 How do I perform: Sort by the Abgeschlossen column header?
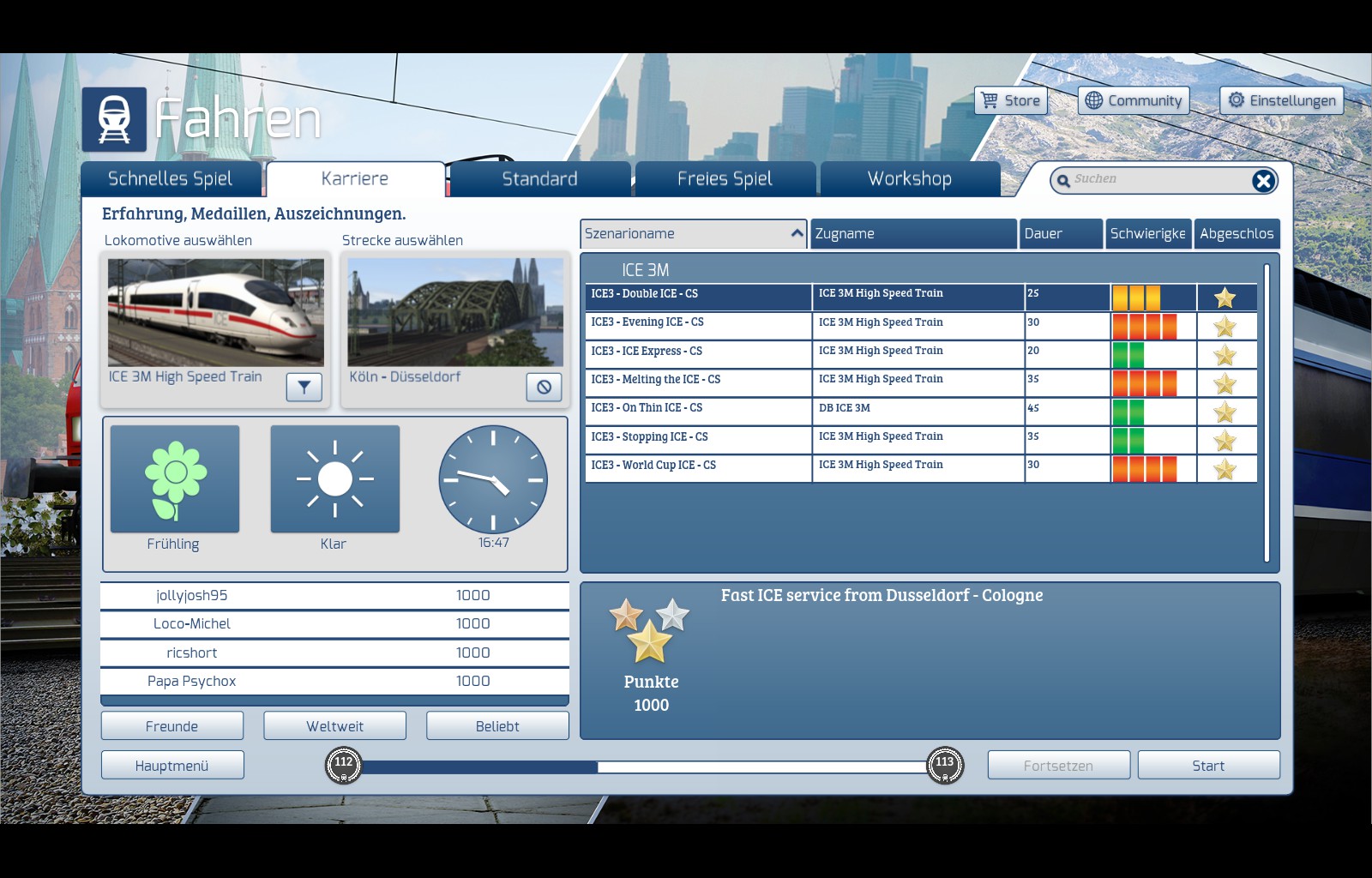tap(1237, 233)
